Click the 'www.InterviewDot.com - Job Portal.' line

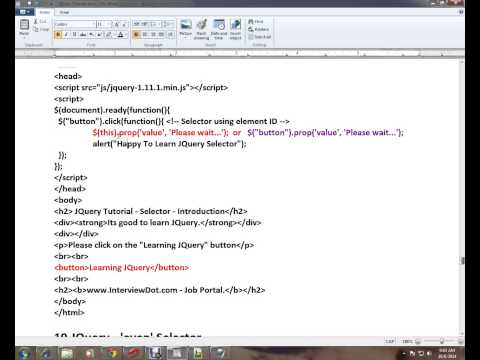pyautogui.click(x=160, y=290)
